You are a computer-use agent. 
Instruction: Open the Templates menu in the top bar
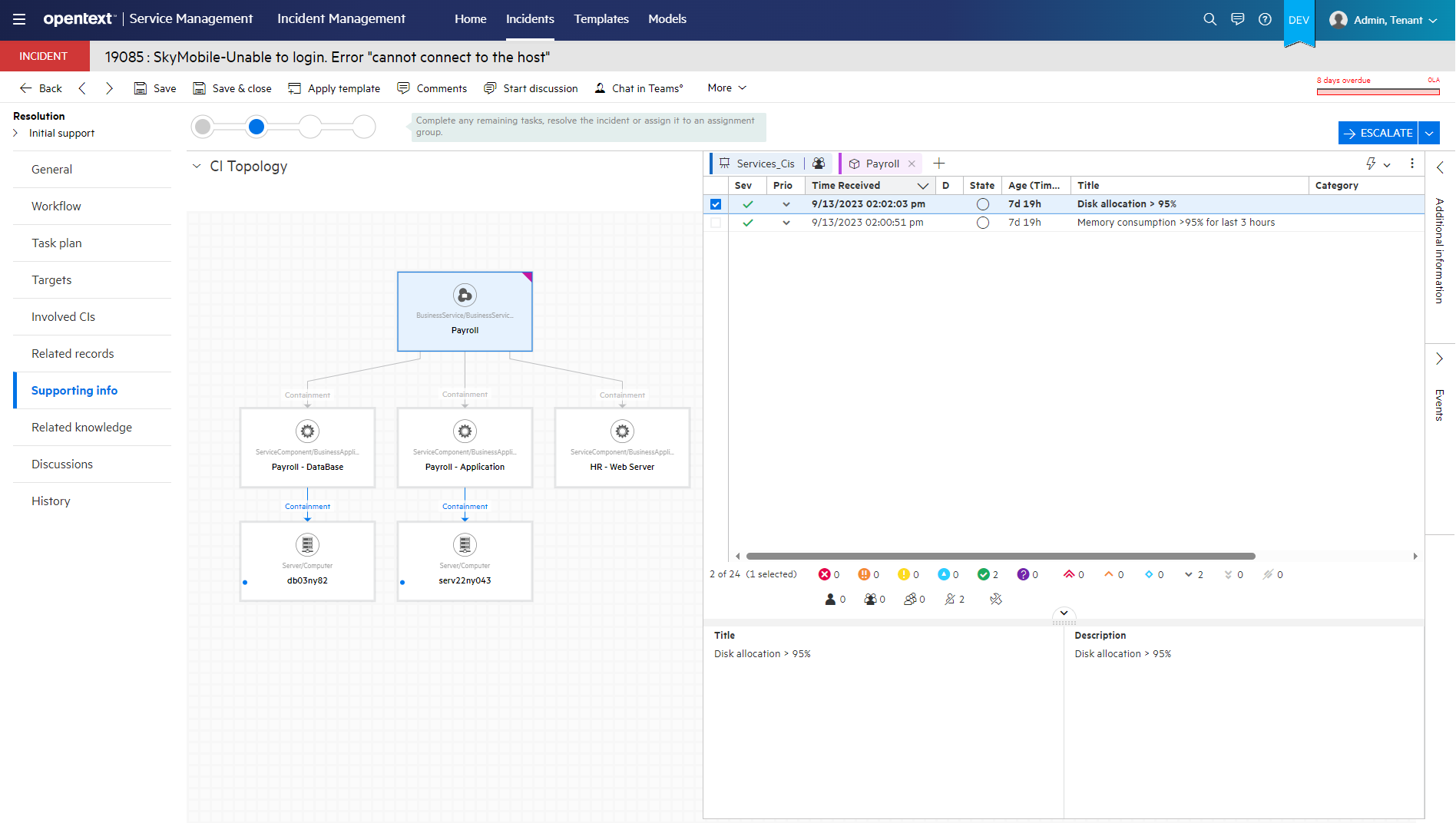(x=601, y=18)
